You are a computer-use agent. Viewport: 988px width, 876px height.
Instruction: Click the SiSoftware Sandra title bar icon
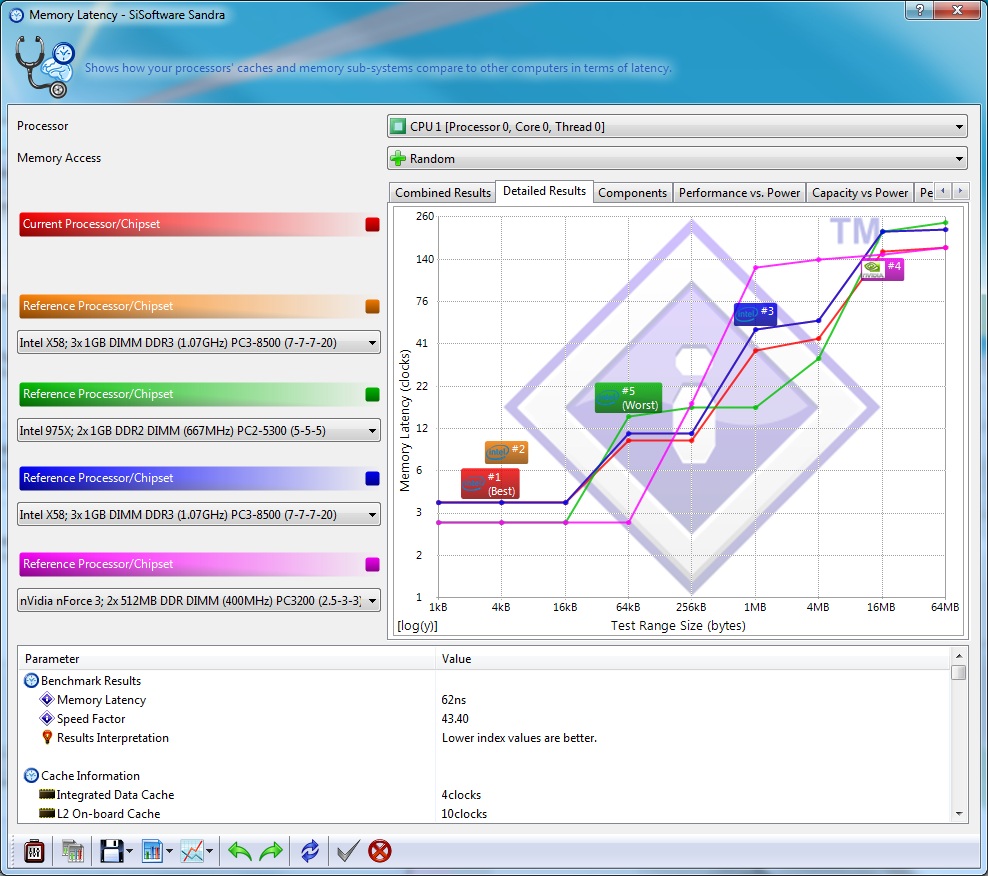point(16,14)
